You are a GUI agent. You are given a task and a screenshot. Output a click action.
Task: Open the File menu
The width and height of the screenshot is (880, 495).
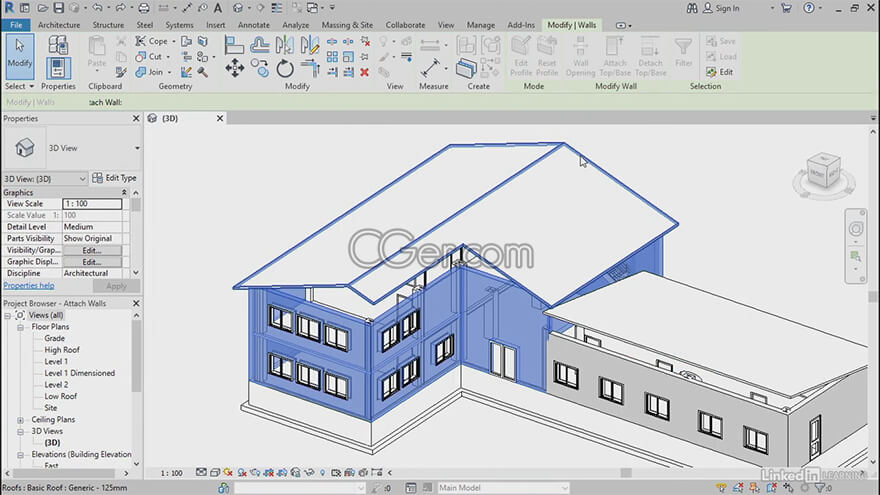[x=16, y=25]
